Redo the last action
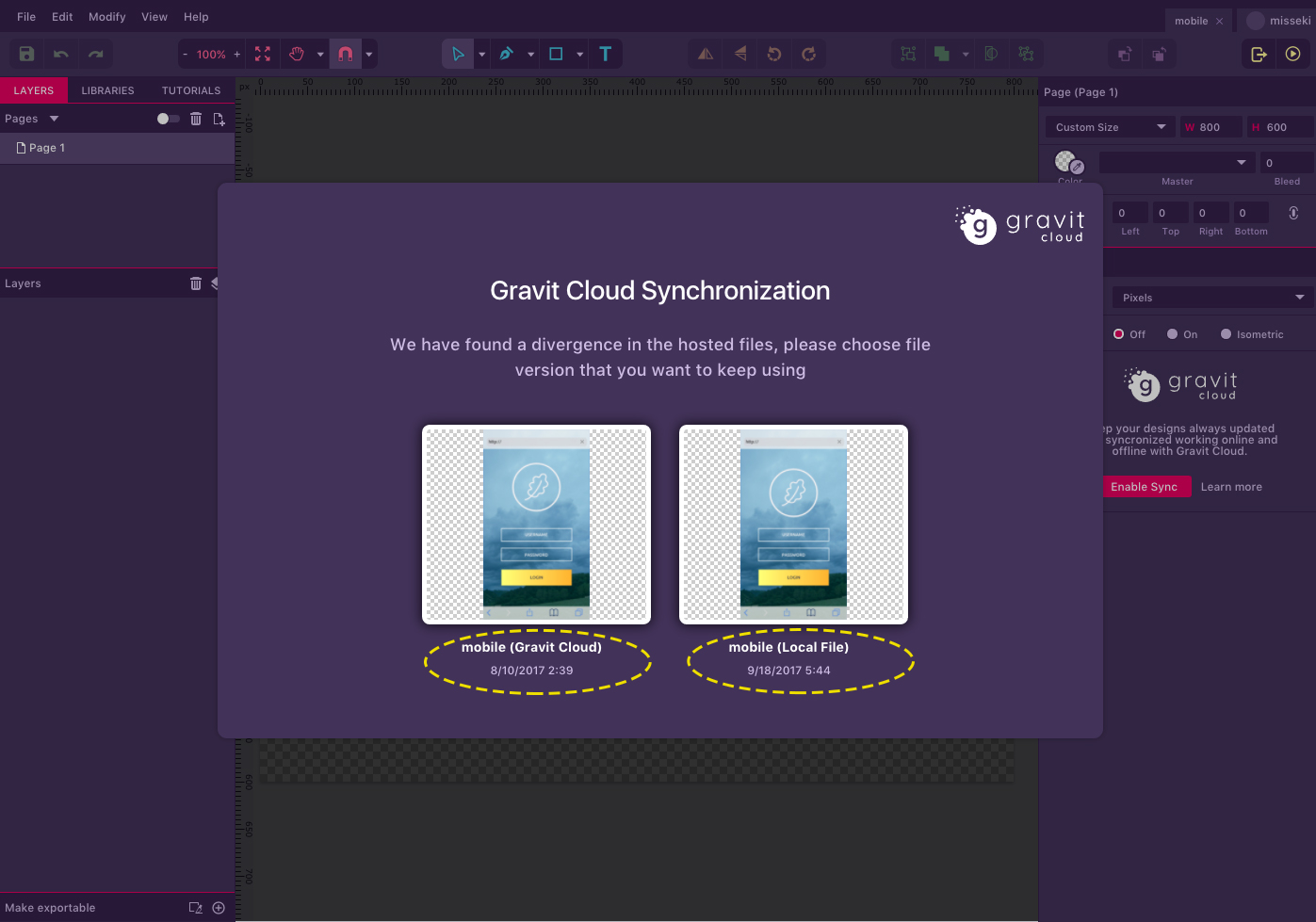 [x=95, y=54]
